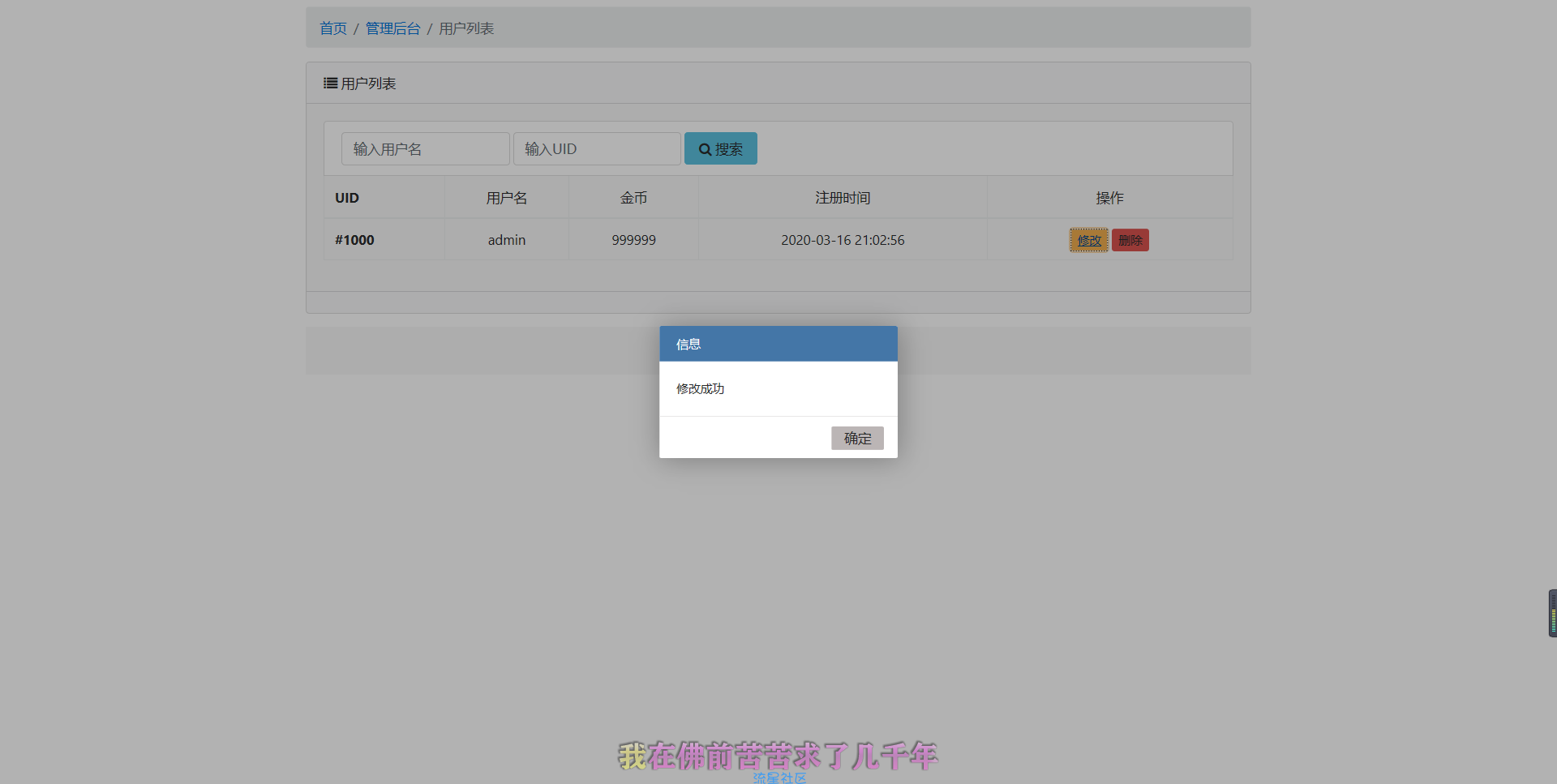Click the 999999 coin value
The image size is (1557, 784).
coord(633,240)
